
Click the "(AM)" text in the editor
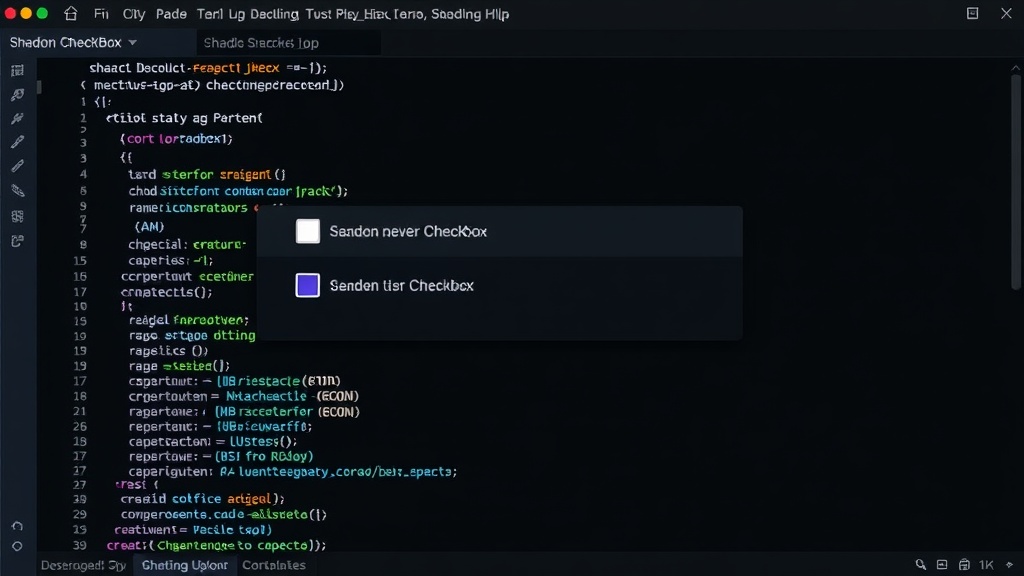click(x=149, y=227)
